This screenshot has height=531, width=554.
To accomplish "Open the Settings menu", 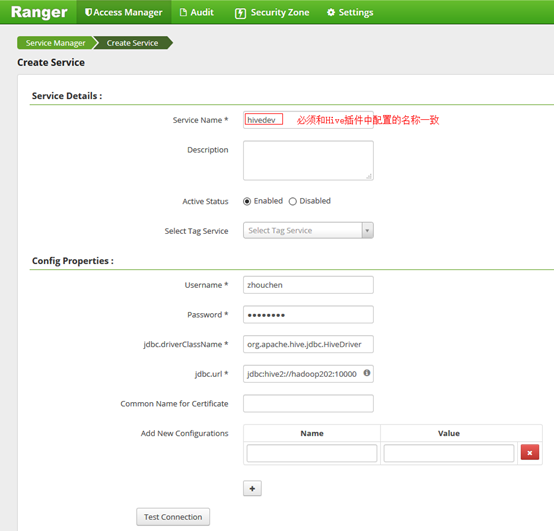I will 350,12.
